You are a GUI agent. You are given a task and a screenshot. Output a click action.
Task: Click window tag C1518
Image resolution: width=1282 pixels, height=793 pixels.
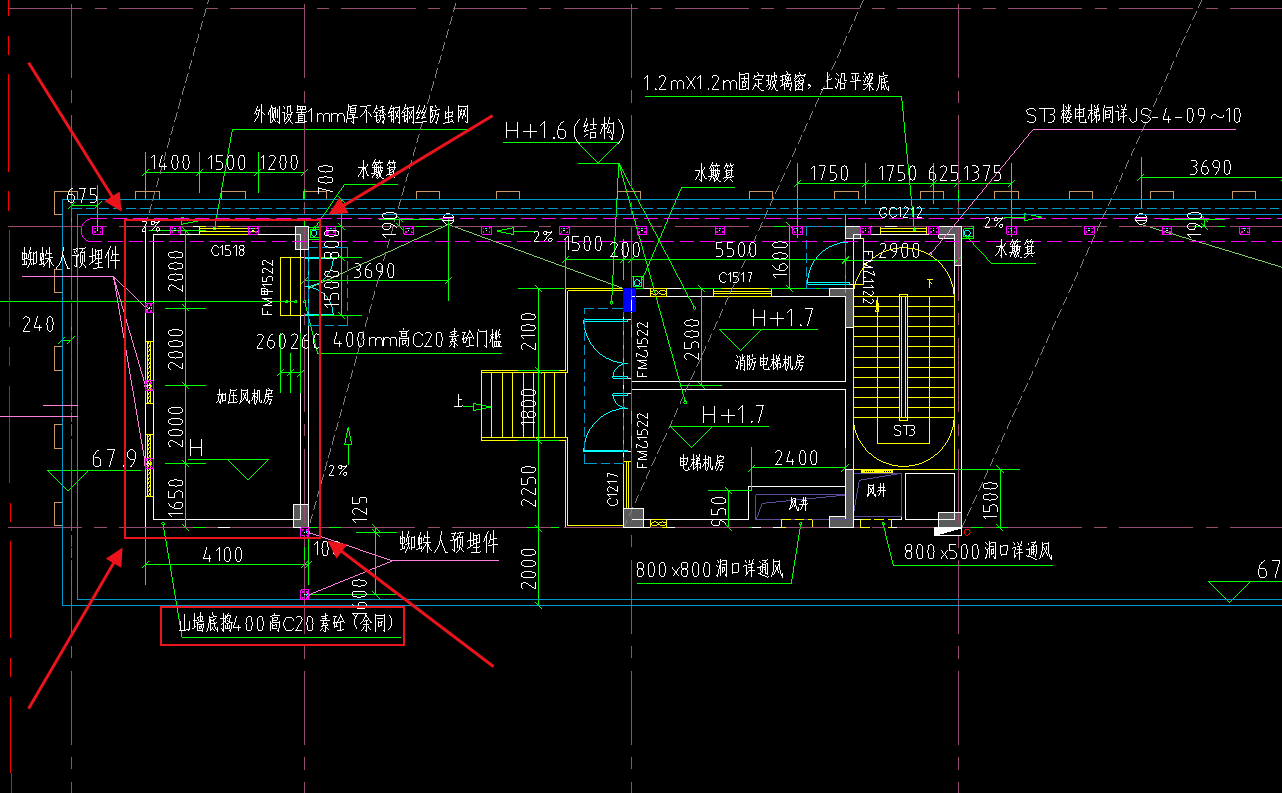coord(228,251)
